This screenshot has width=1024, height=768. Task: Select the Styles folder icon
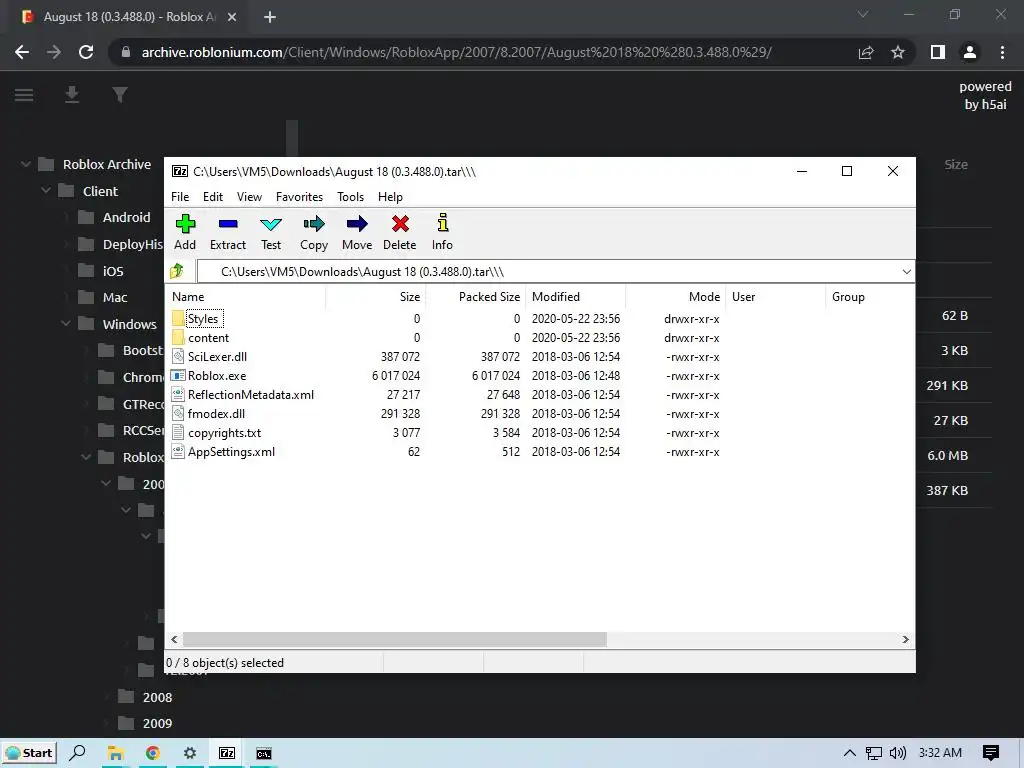pyautogui.click(x=178, y=319)
